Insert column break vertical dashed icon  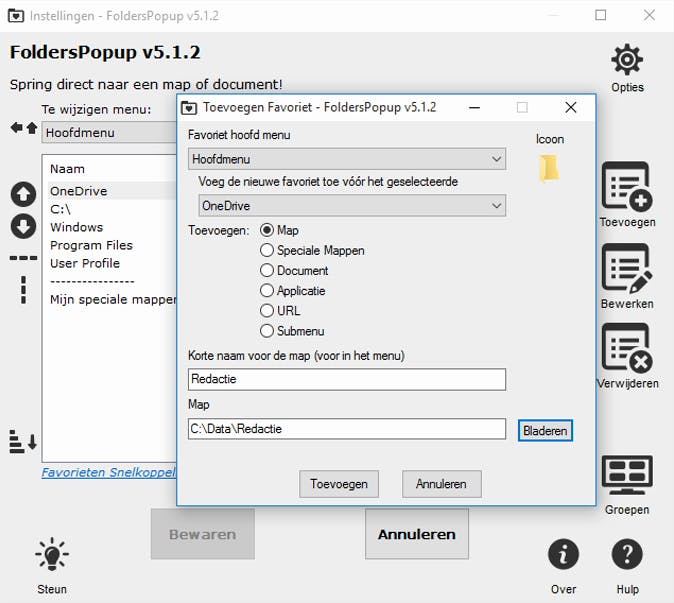[x=23, y=290]
